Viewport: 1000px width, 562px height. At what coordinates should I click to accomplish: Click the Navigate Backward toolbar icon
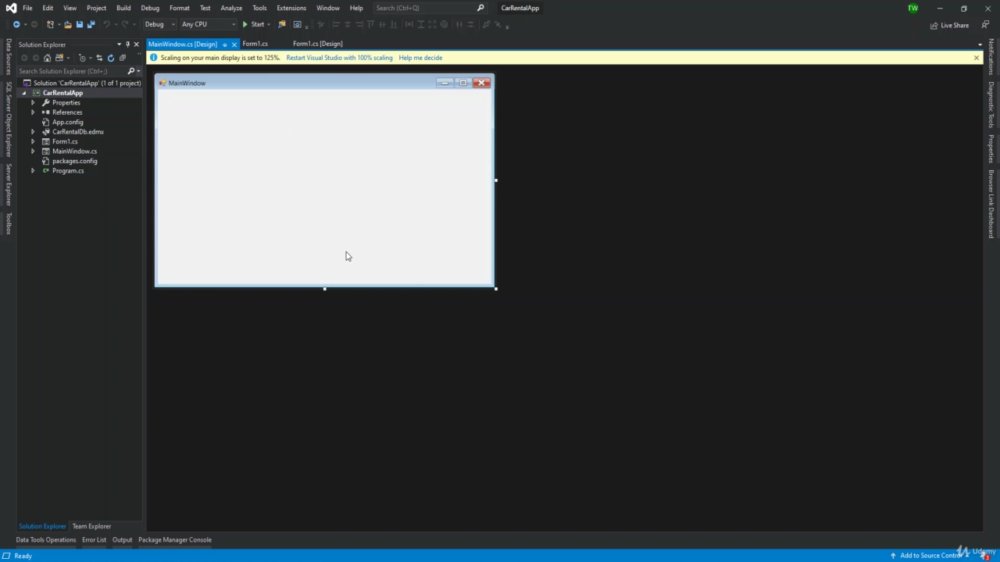pos(16,24)
